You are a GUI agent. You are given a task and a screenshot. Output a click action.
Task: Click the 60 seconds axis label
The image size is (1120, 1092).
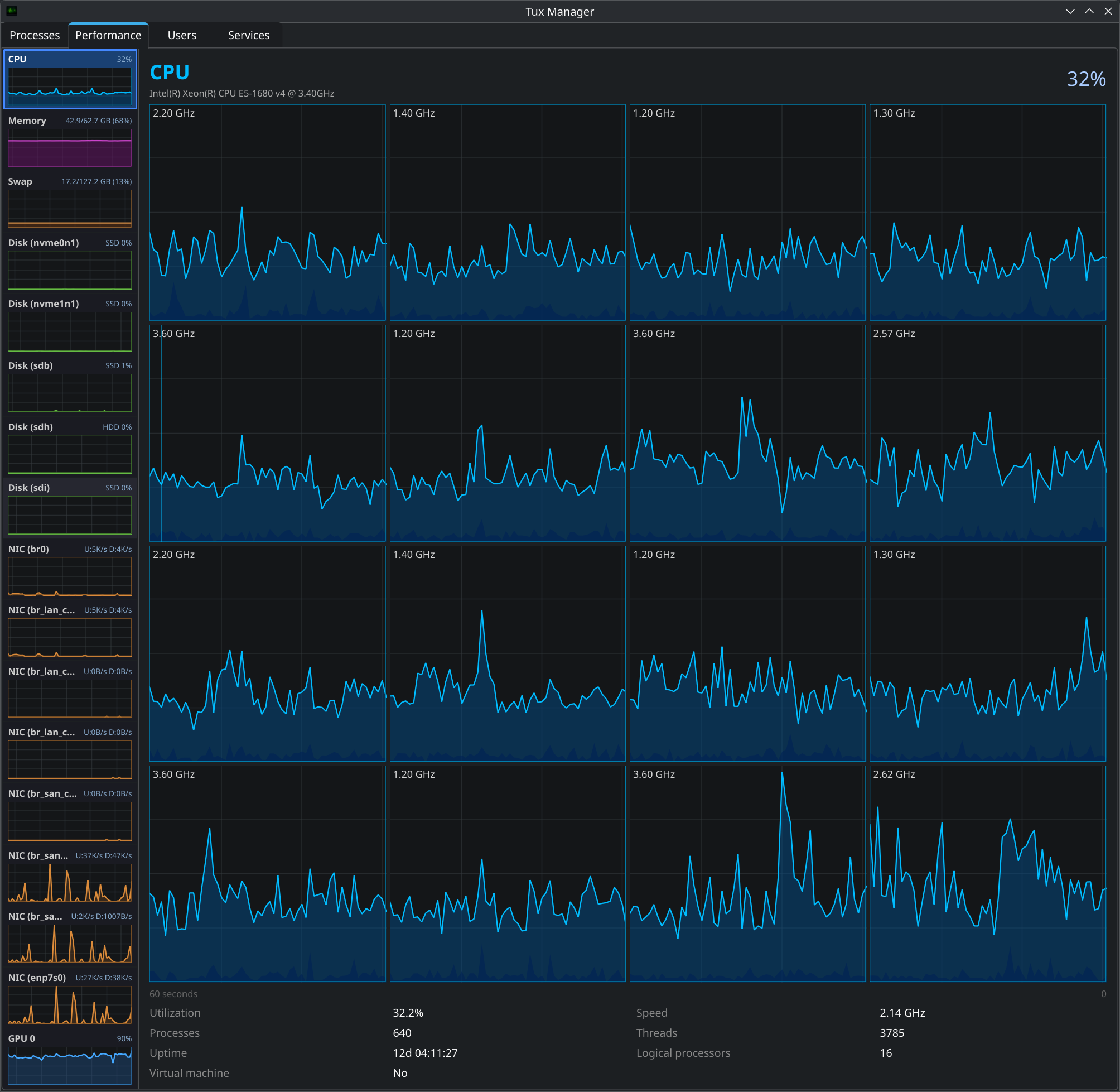(173, 994)
